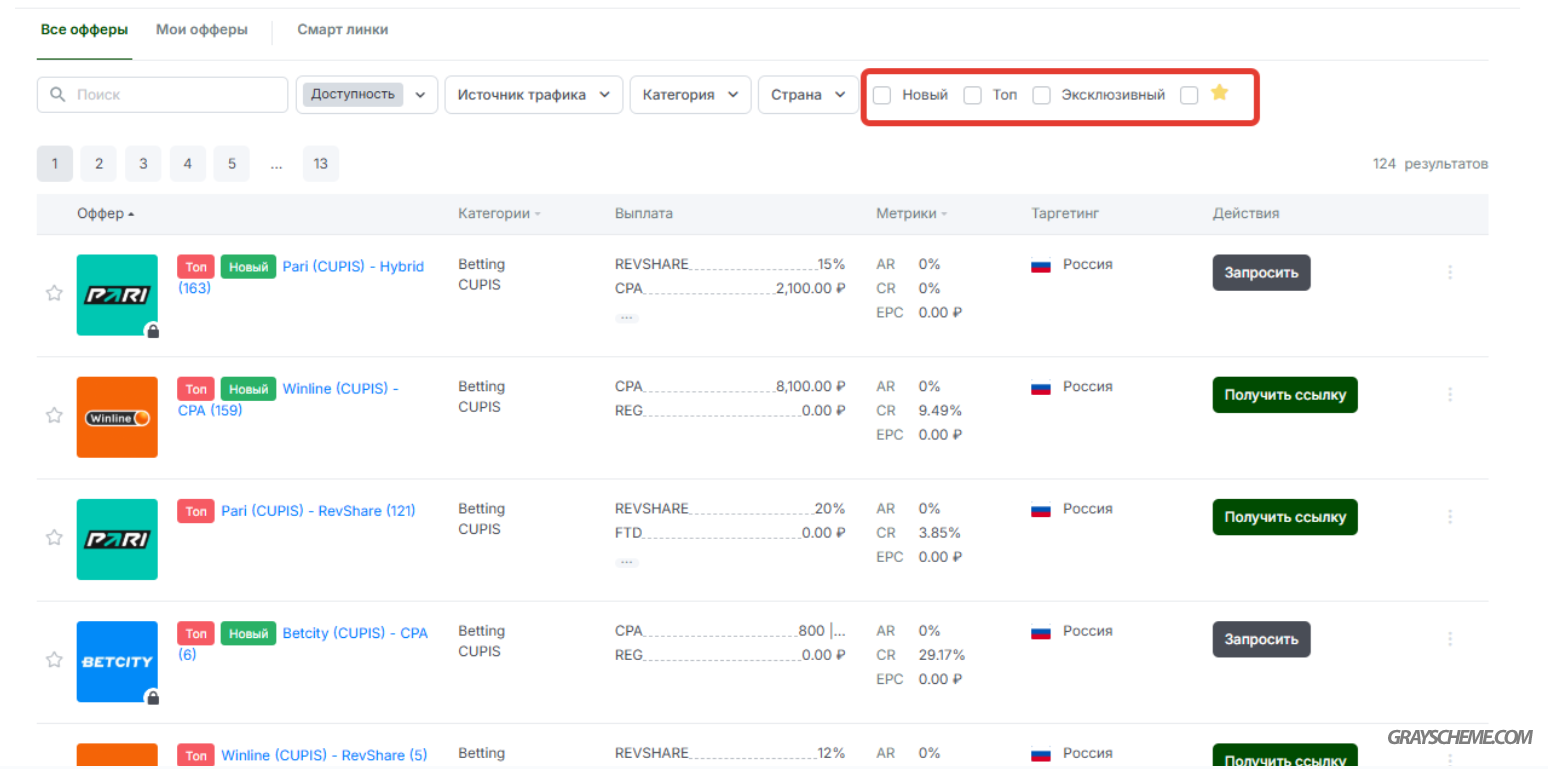Enable the Новый filter checkbox
Viewport: 1548px width, 769px height.
882,95
